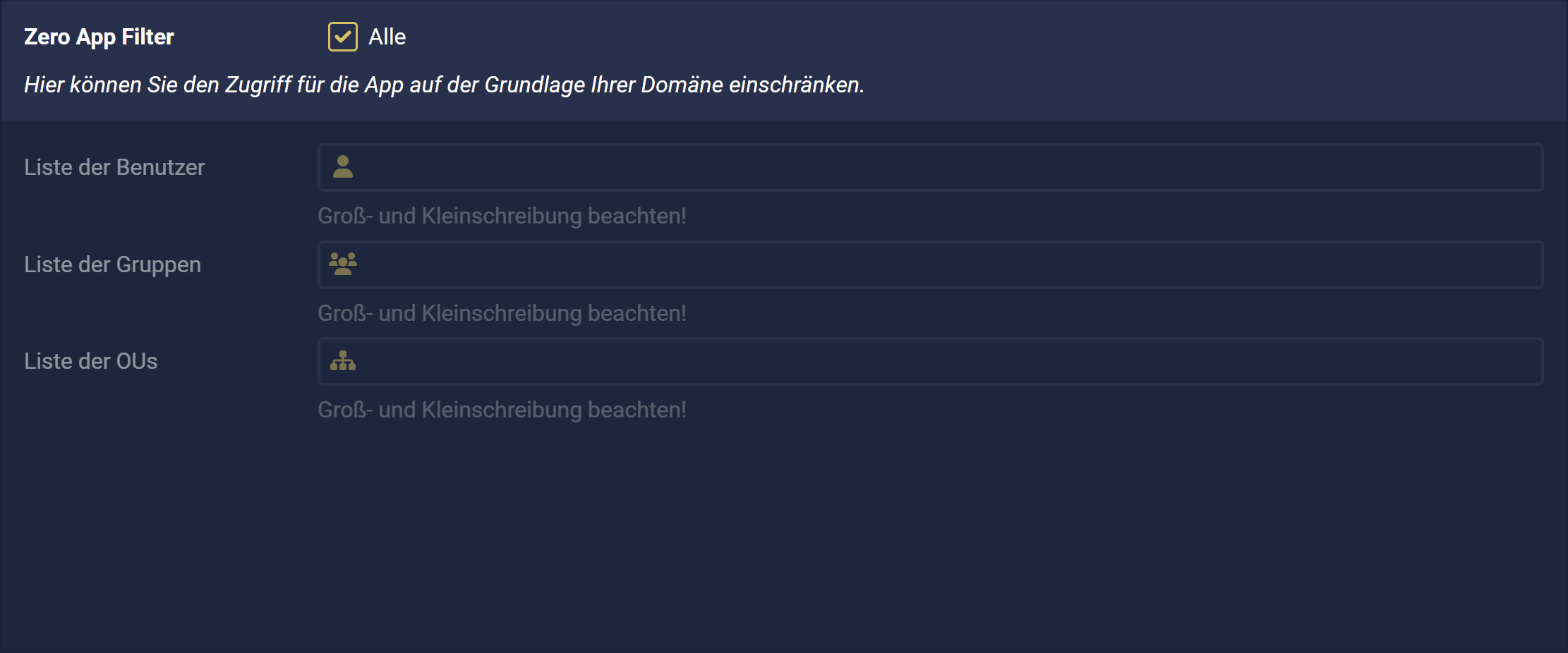This screenshot has width=1568, height=653.
Task: Click the yellow checkmark beside Alle
Action: tap(343, 37)
